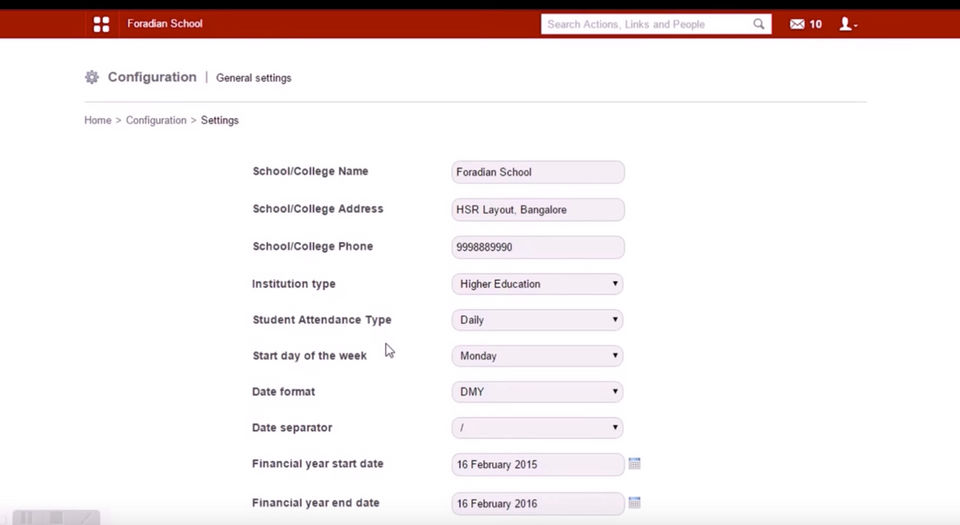Open the Date separator dropdown

pyautogui.click(x=537, y=428)
